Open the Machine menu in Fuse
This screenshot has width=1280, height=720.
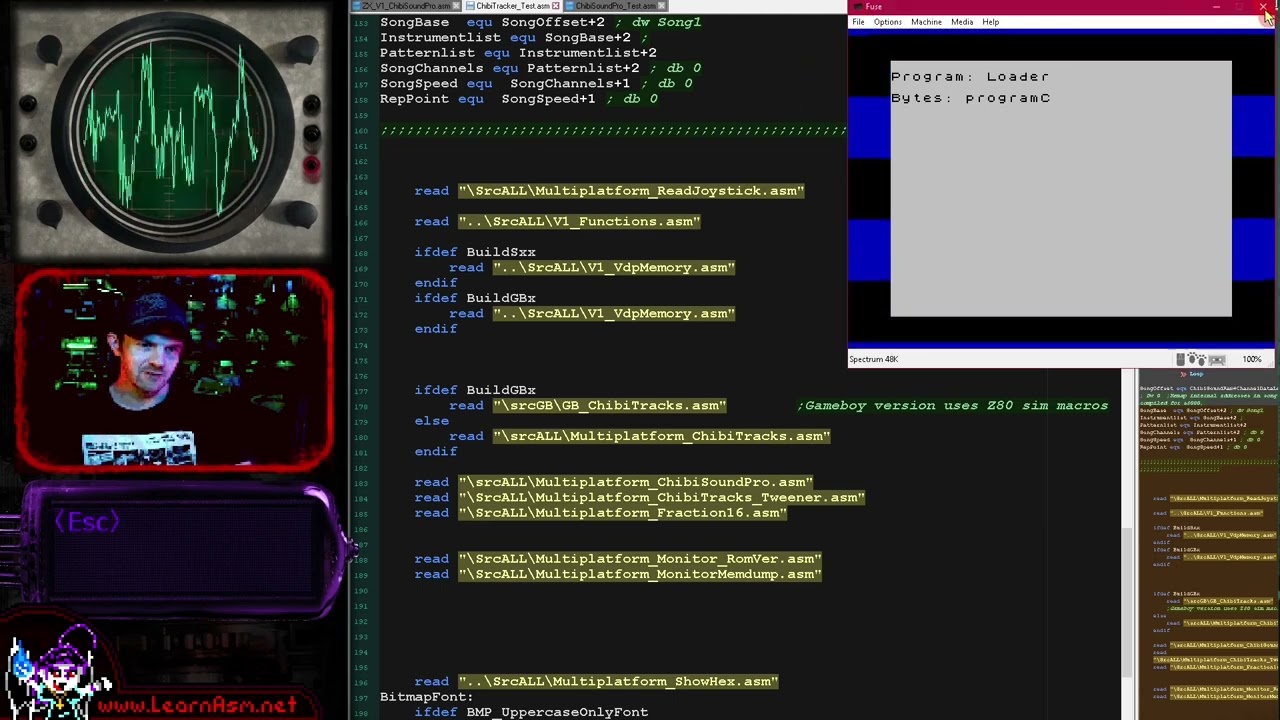pyautogui.click(x=926, y=22)
